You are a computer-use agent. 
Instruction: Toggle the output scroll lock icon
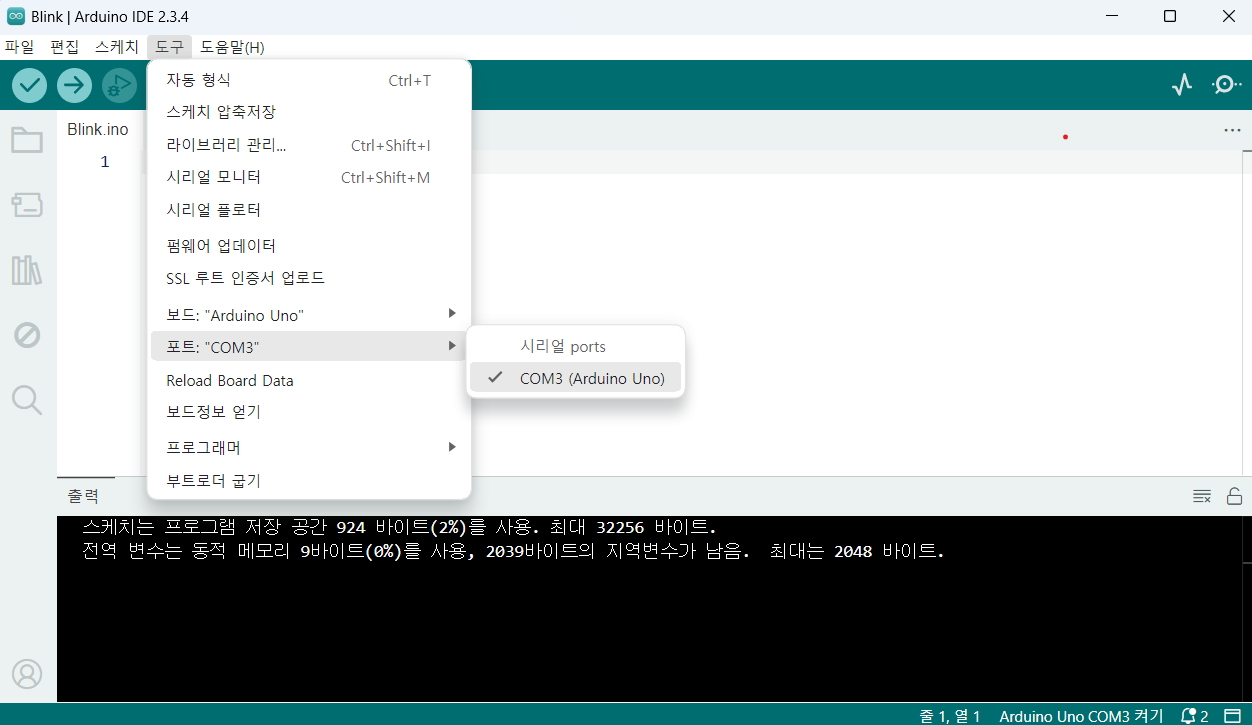click(1235, 496)
